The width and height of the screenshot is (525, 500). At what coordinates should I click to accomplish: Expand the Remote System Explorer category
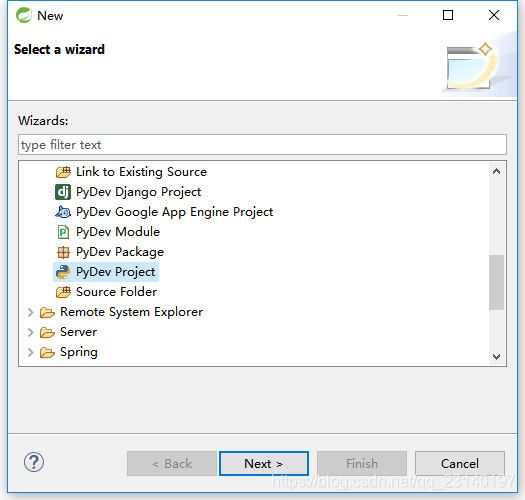click(30, 312)
